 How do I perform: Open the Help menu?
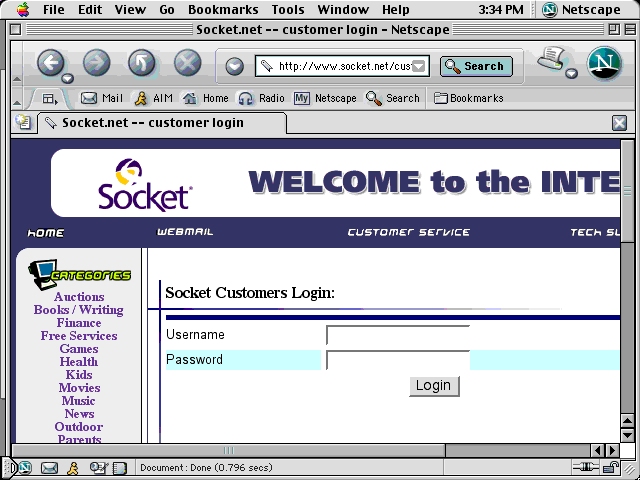point(396,9)
